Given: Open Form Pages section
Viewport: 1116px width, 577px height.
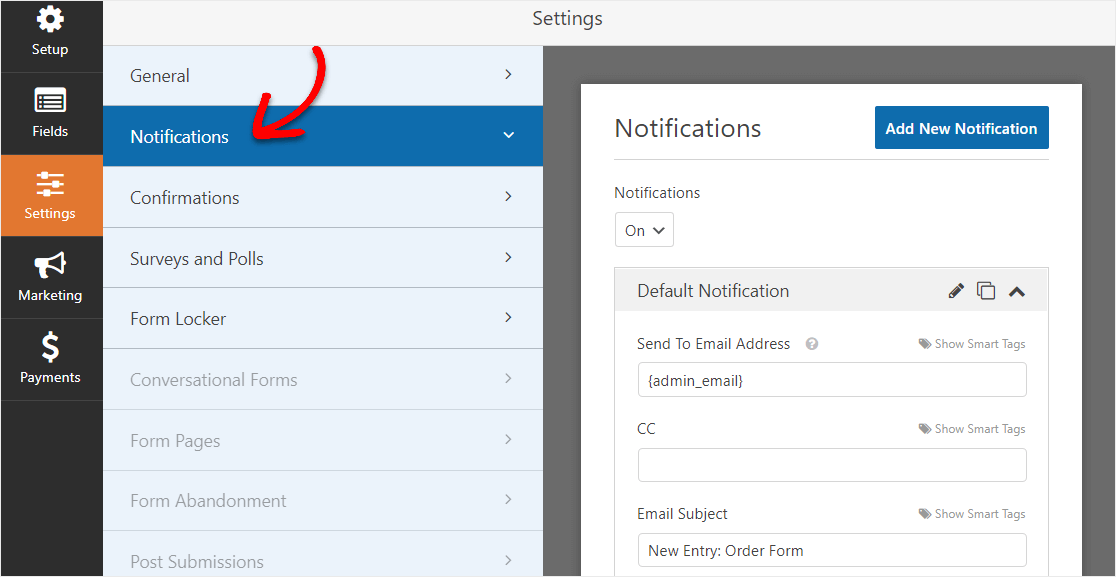Looking at the screenshot, I should click(322, 440).
